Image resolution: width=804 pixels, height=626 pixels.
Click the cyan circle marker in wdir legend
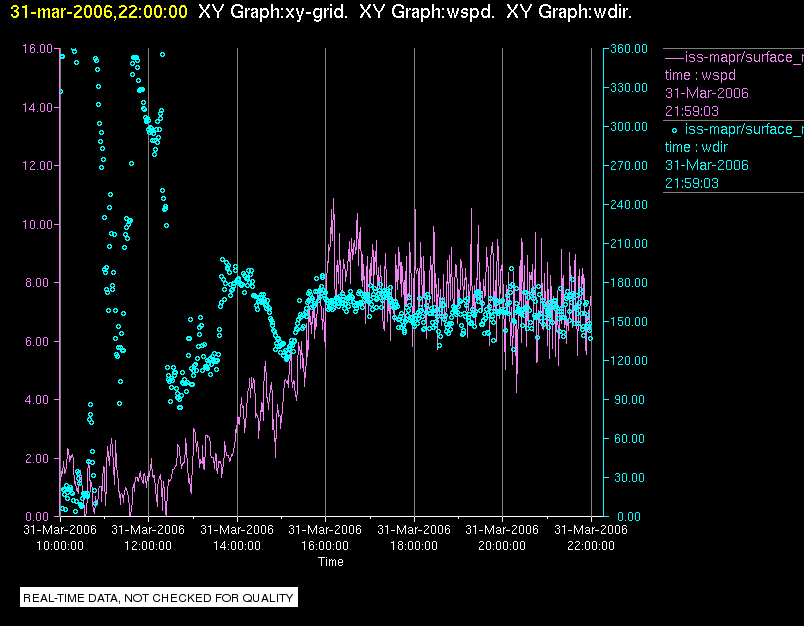point(674,130)
